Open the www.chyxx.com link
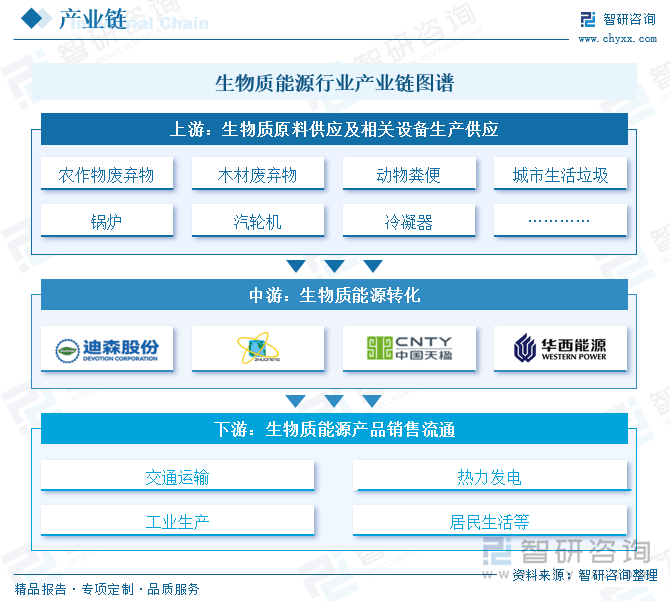The image size is (670, 601). 617,39
